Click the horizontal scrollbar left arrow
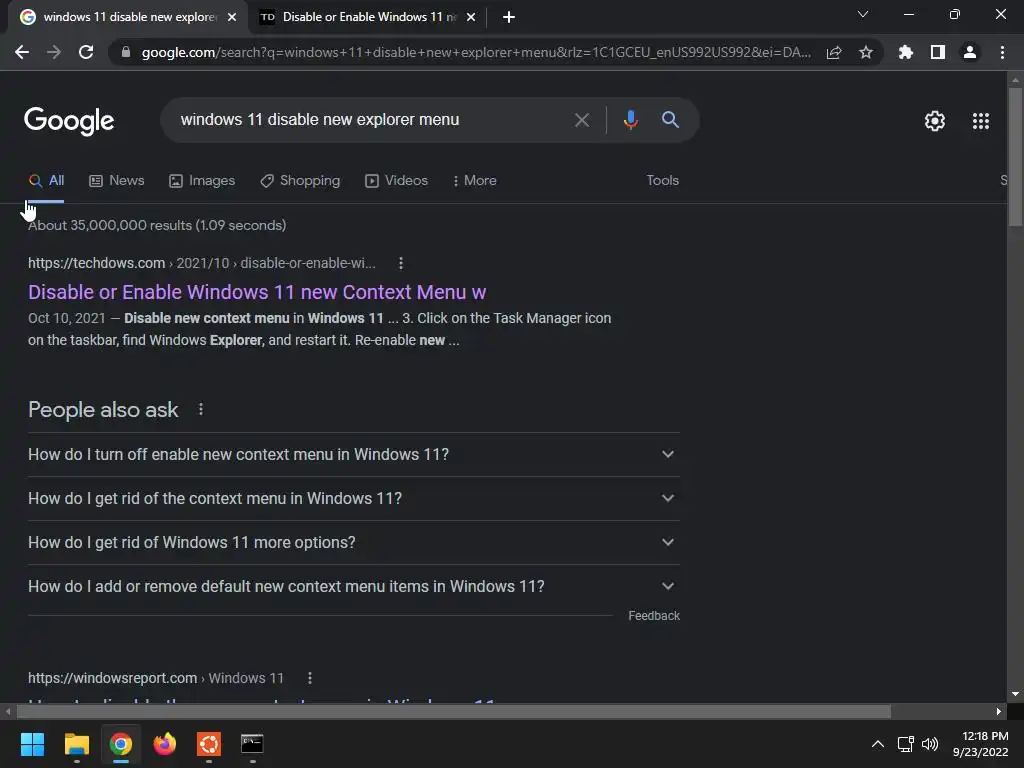This screenshot has width=1024, height=768. click(x=7, y=711)
